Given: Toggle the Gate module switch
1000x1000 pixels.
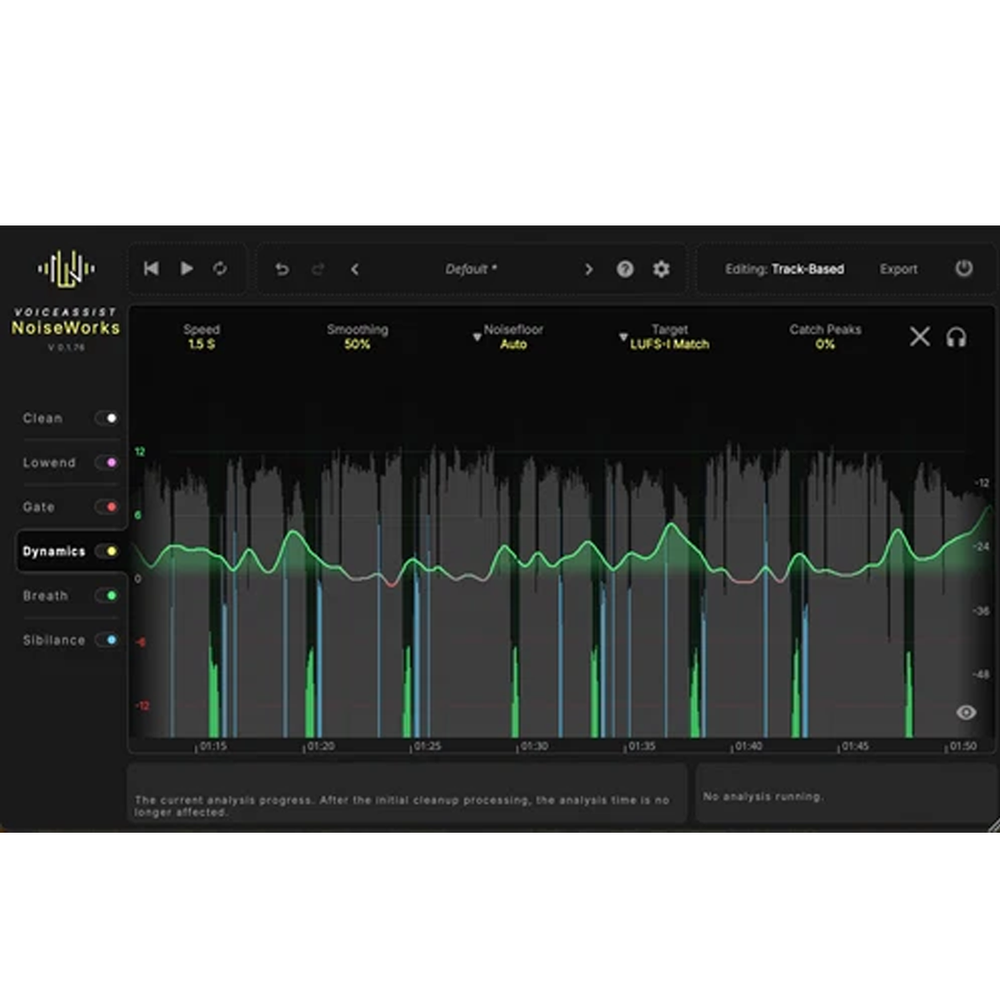Looking at the screenshot, I should (x=107, y=507).
